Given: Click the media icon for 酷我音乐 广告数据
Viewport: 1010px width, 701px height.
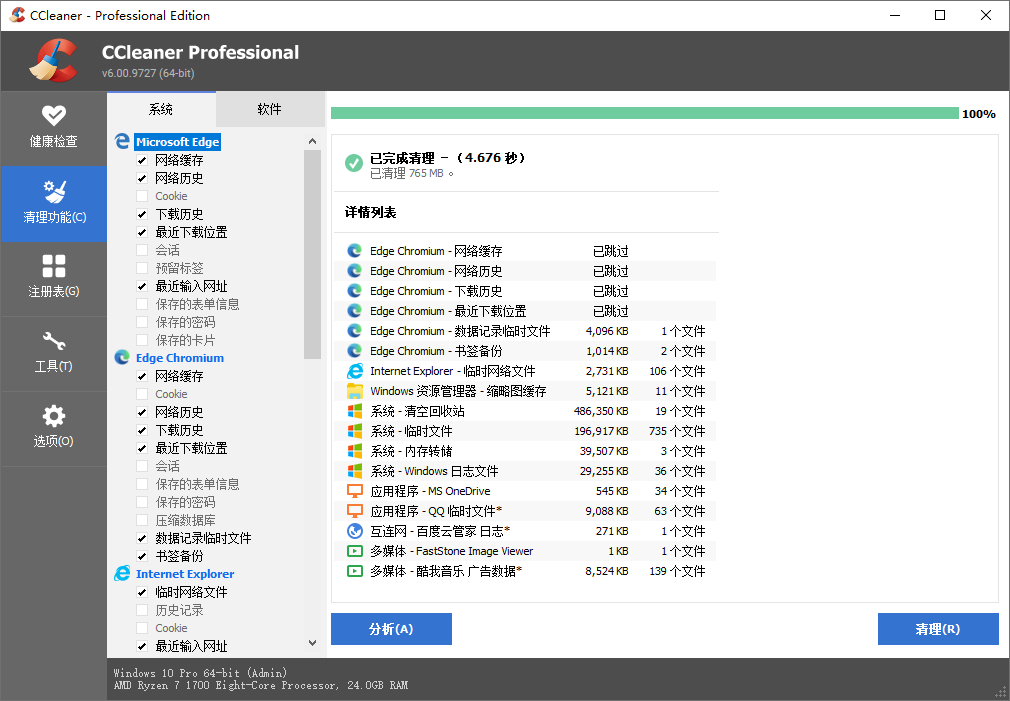Looking at the screenshot, I should 354,571.
